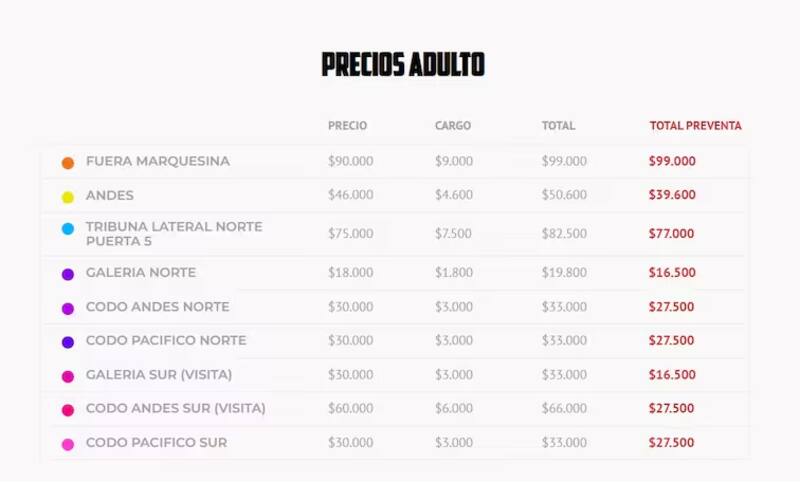
Task: Click the yellow dot next to Andes
Action: 68,197
